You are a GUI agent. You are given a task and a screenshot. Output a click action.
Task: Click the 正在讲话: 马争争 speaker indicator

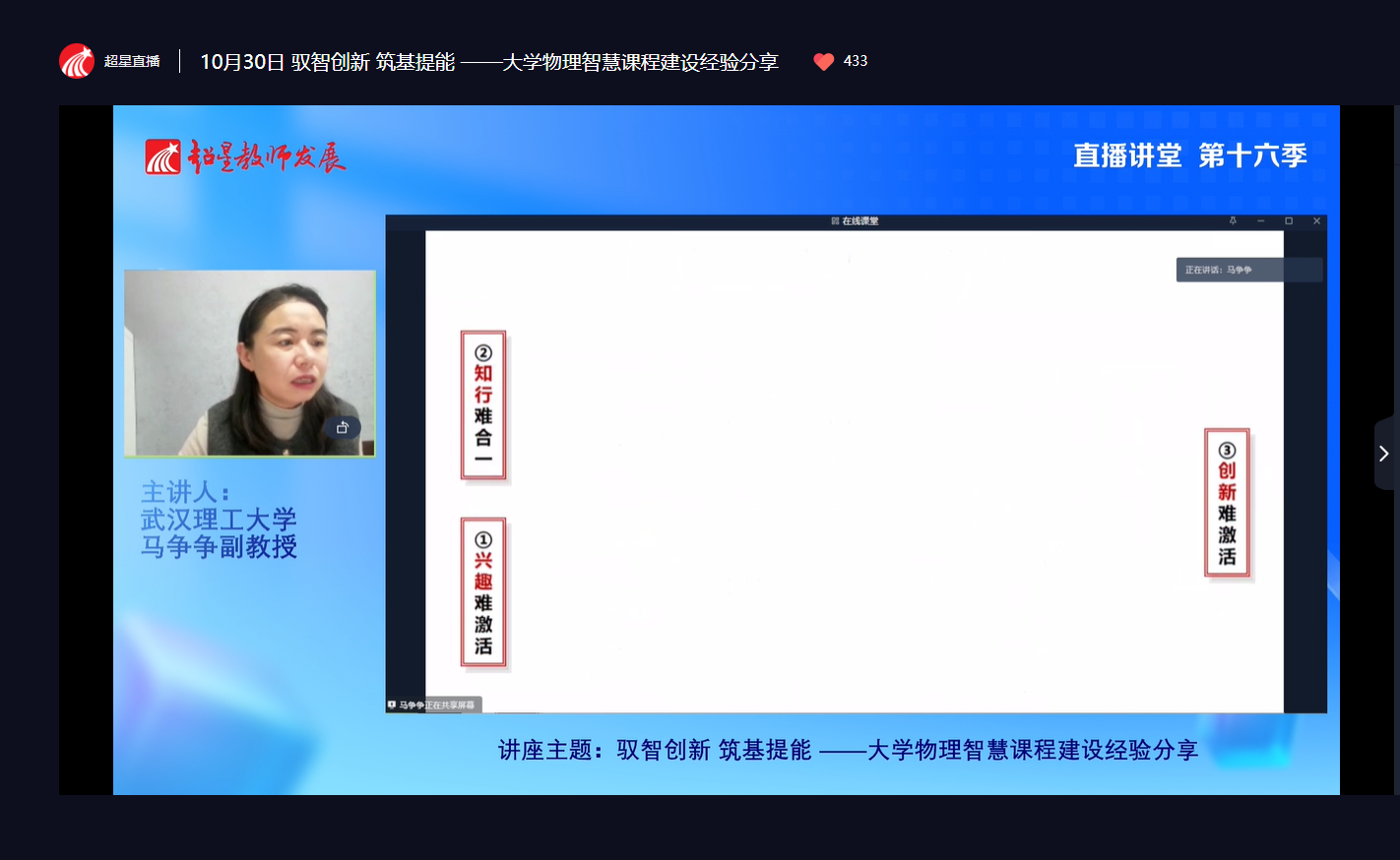pyautogui.click(x=1248, y=270)
